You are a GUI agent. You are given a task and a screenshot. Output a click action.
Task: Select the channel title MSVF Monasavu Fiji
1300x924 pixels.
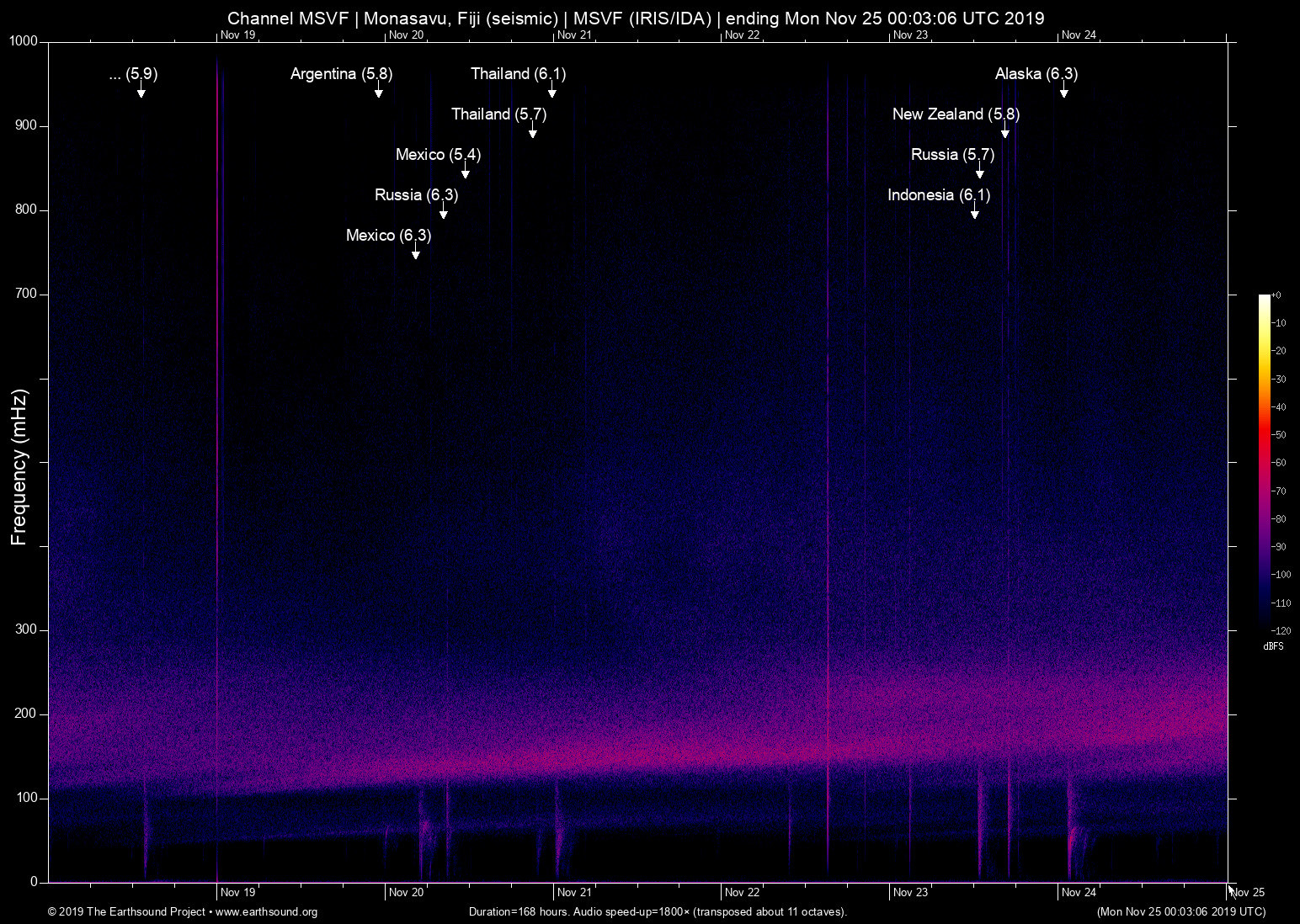[x=394, y=18]
